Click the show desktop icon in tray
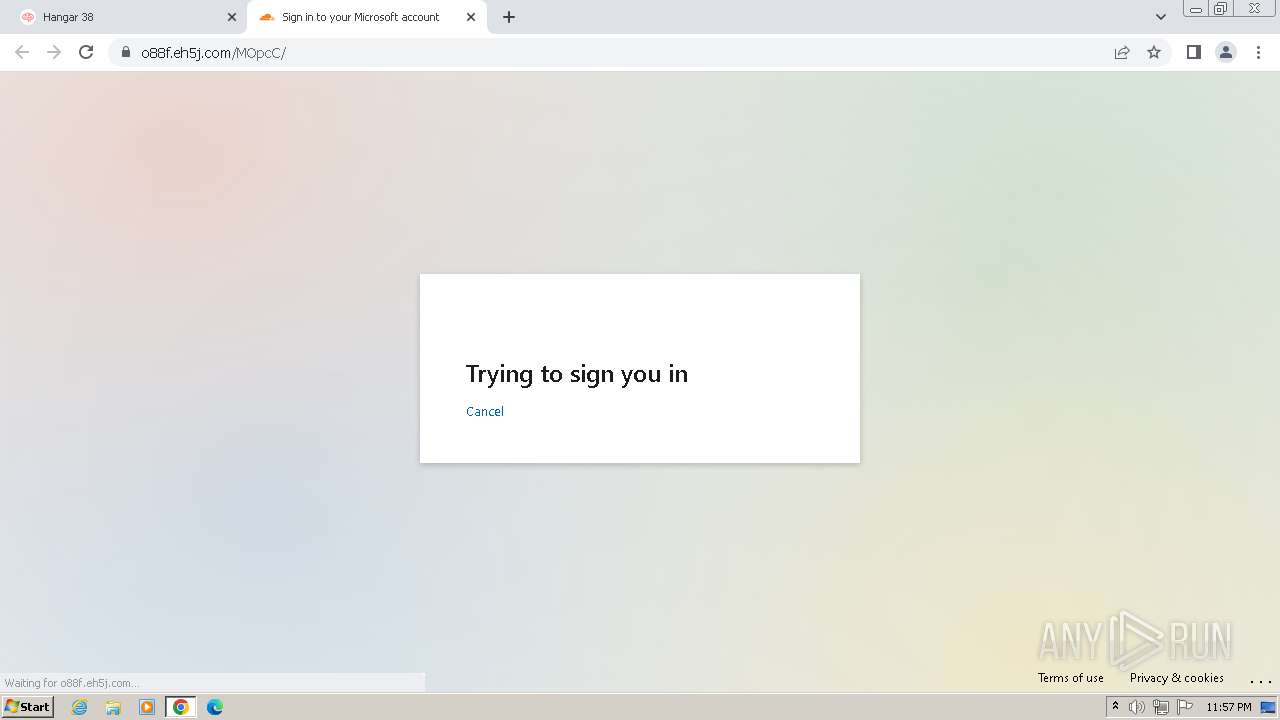 click(x=1268, y=707)
